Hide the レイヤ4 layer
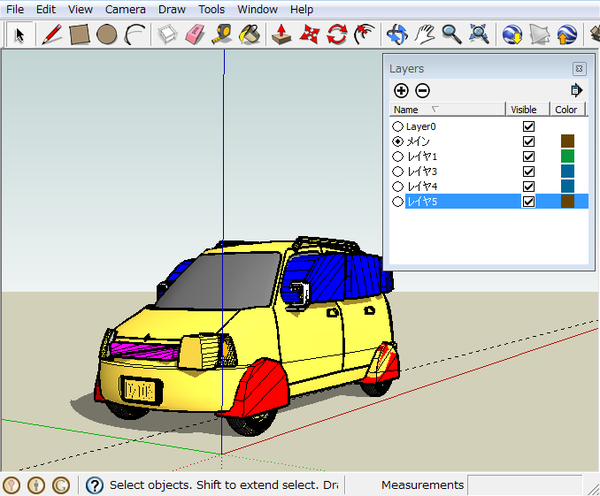Screen dimensions: 600x496 click(529, 186)
